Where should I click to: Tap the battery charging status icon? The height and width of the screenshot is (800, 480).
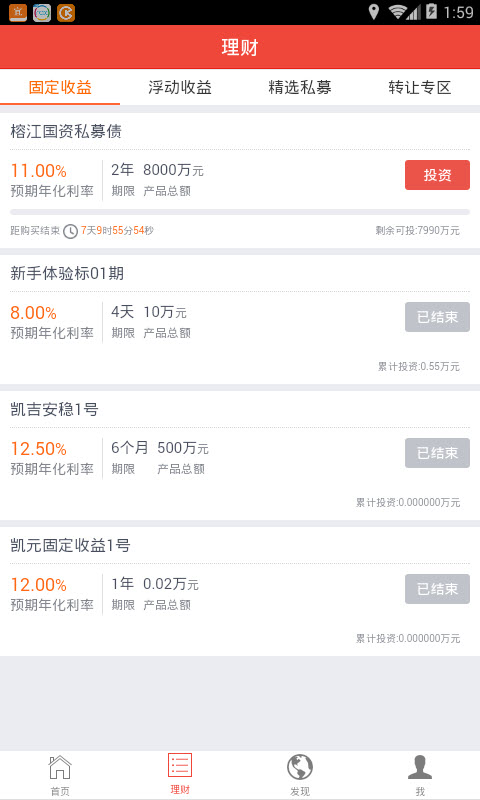tap(432, 11)
